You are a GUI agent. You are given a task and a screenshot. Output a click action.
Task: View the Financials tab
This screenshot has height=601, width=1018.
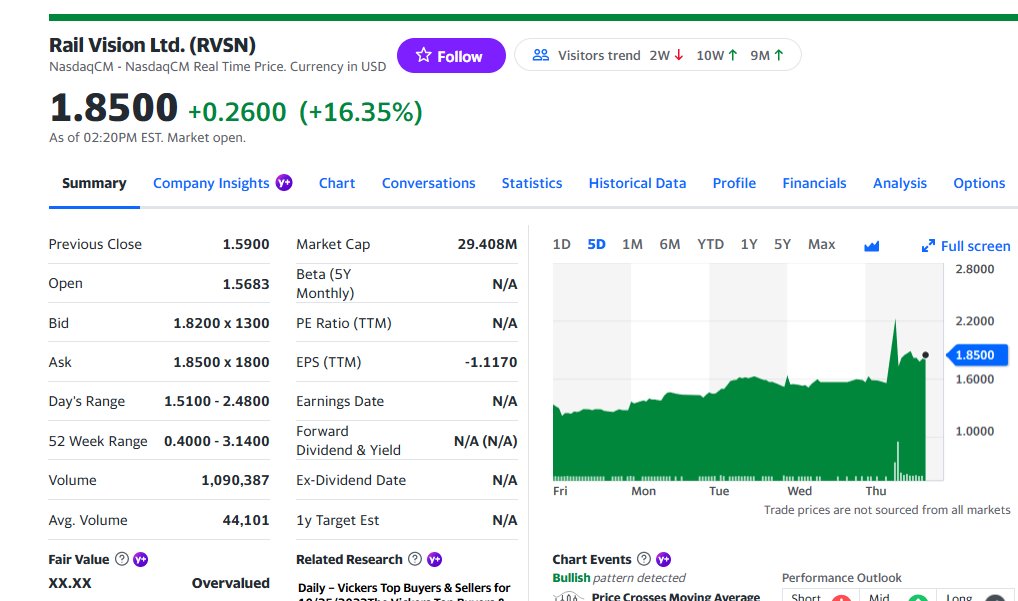814,183
